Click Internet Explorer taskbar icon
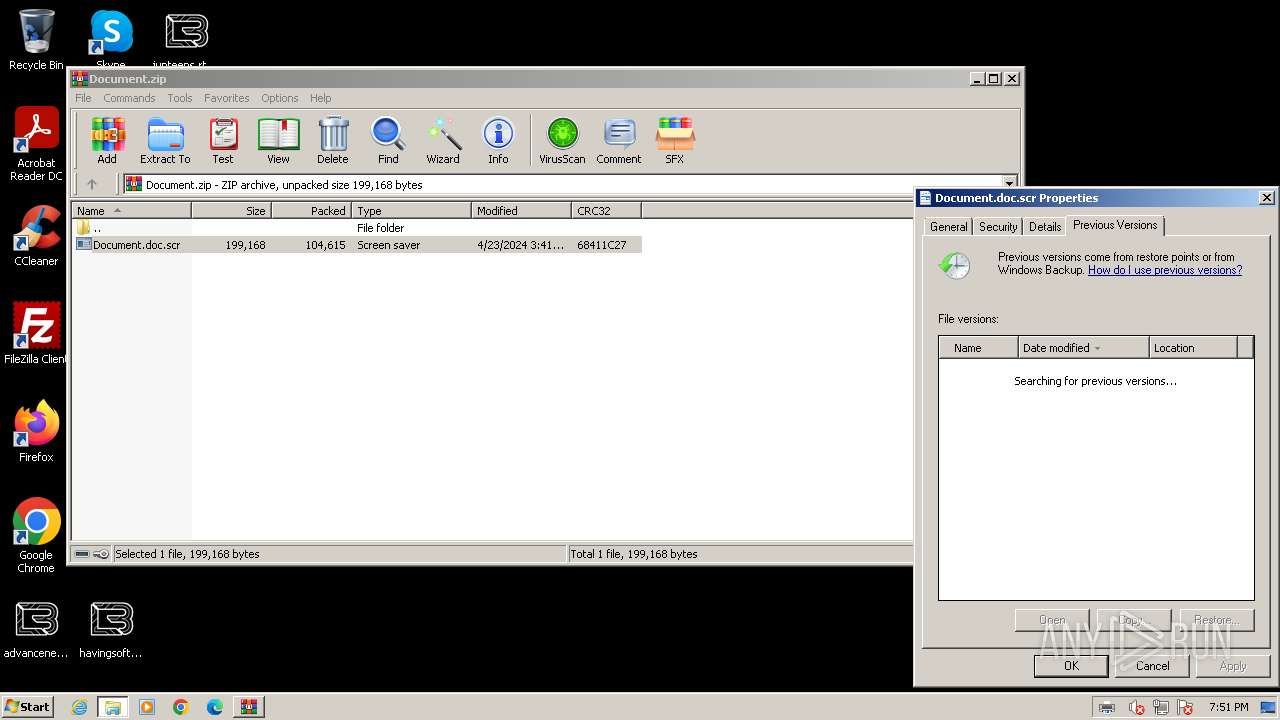The height and width of the screenshot is (720, 1280). [80, 707]
